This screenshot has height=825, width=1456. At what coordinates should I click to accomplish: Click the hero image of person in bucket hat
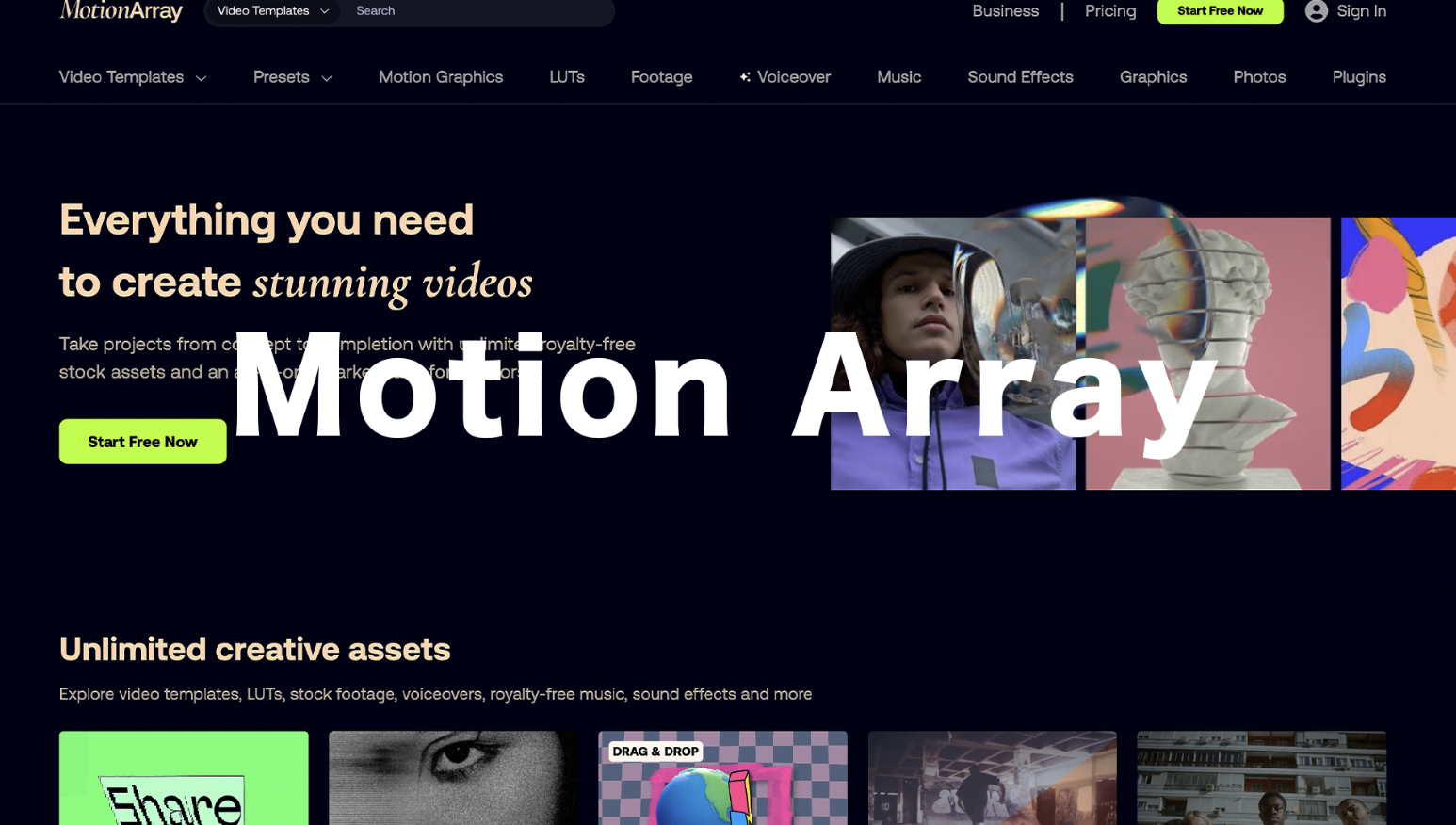pyautogui.click(x=953, y=353)
